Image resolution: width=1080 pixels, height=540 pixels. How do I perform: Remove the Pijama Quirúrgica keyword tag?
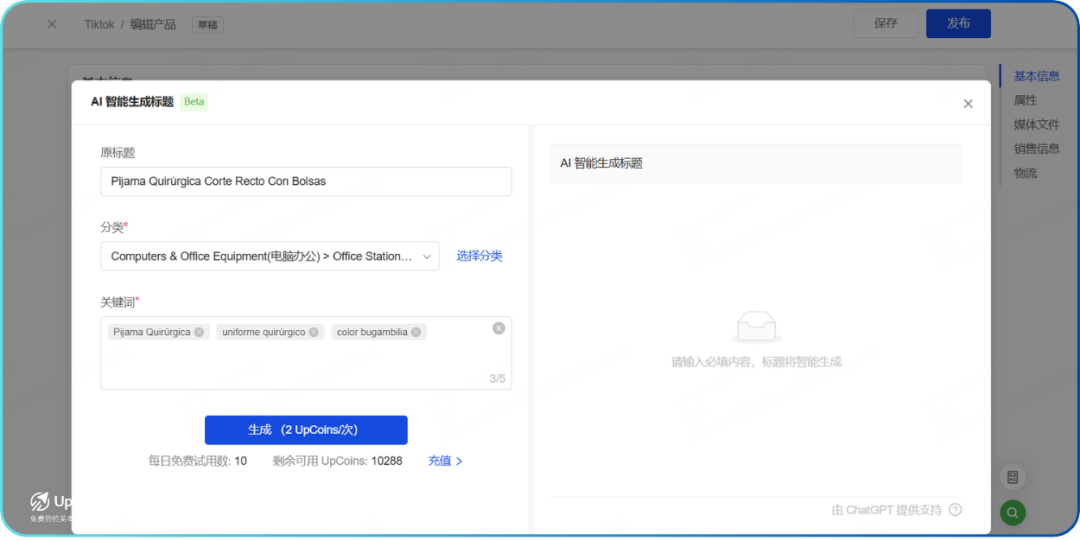coord(199,332)
